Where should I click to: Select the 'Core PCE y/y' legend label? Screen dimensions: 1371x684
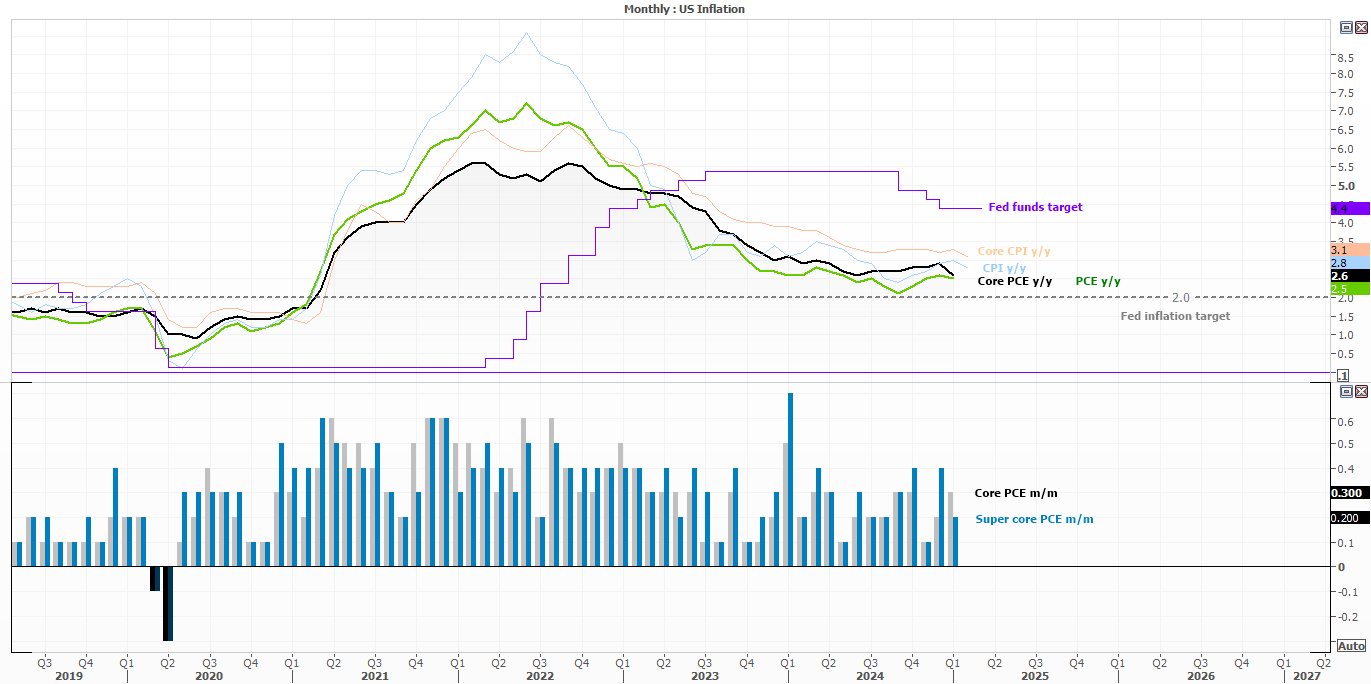(1014, 282)
